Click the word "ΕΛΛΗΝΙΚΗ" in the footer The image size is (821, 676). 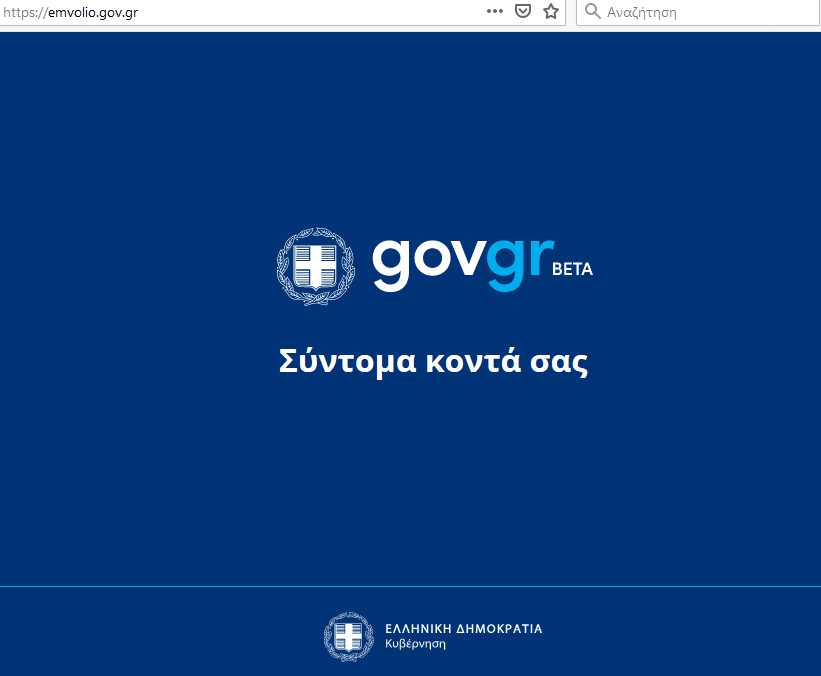click(419, 629)
